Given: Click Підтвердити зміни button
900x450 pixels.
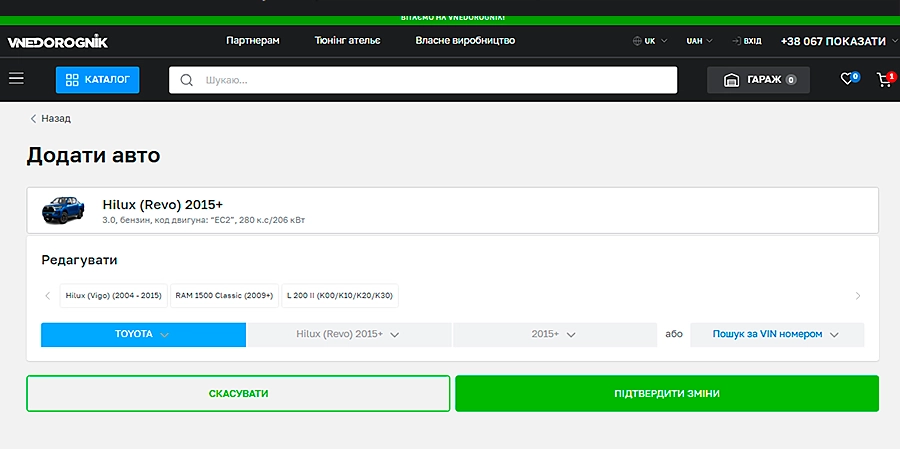Looking at the screenshot, I should [x=666, y=394].
